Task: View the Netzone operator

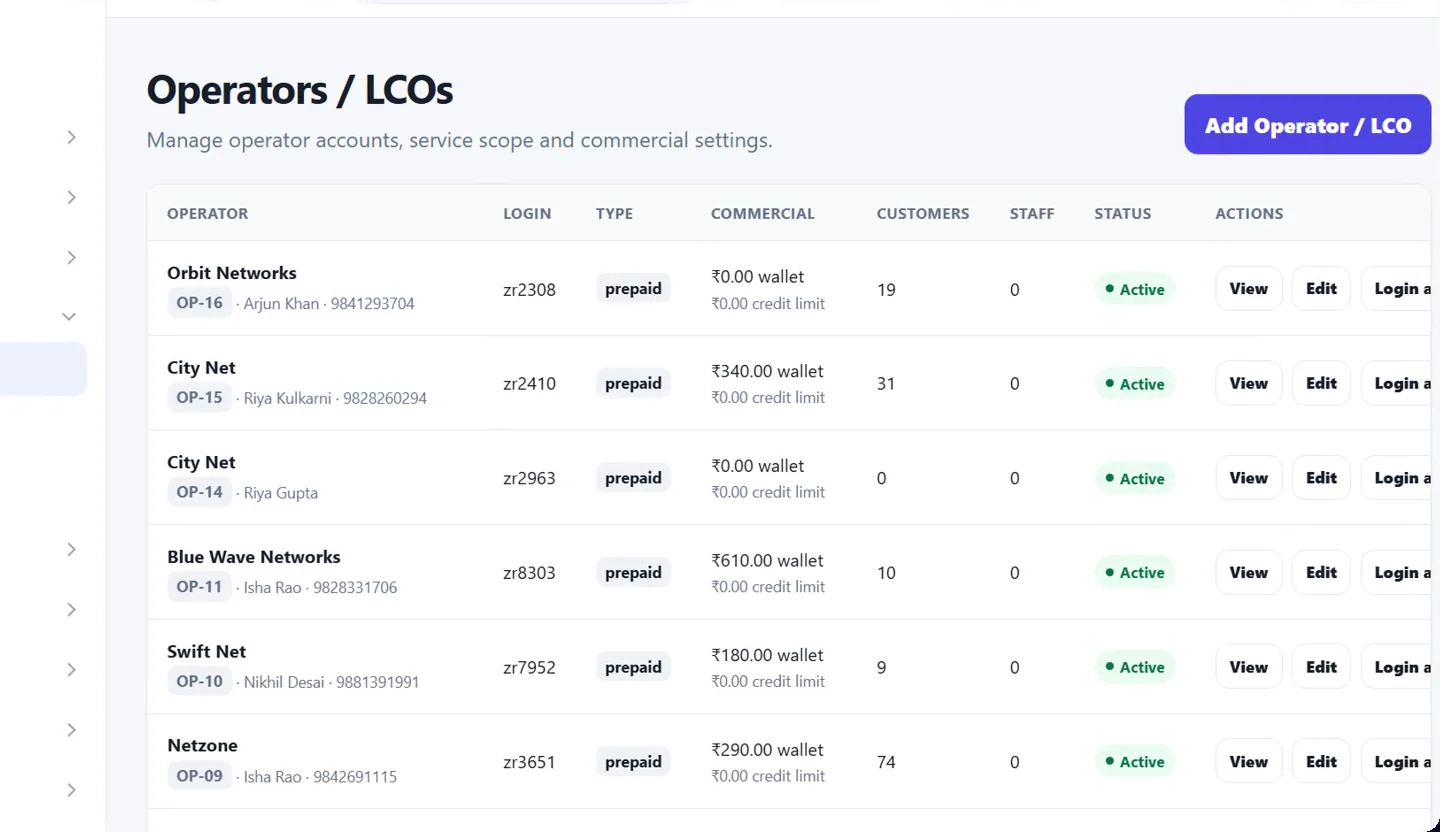Action: pos(1248,761)
